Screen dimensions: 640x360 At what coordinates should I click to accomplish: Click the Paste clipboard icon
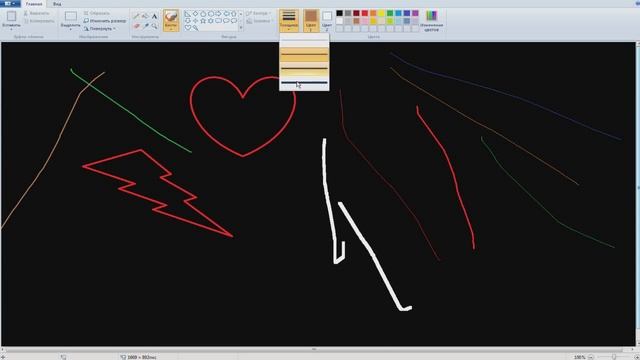pos(11,16)
